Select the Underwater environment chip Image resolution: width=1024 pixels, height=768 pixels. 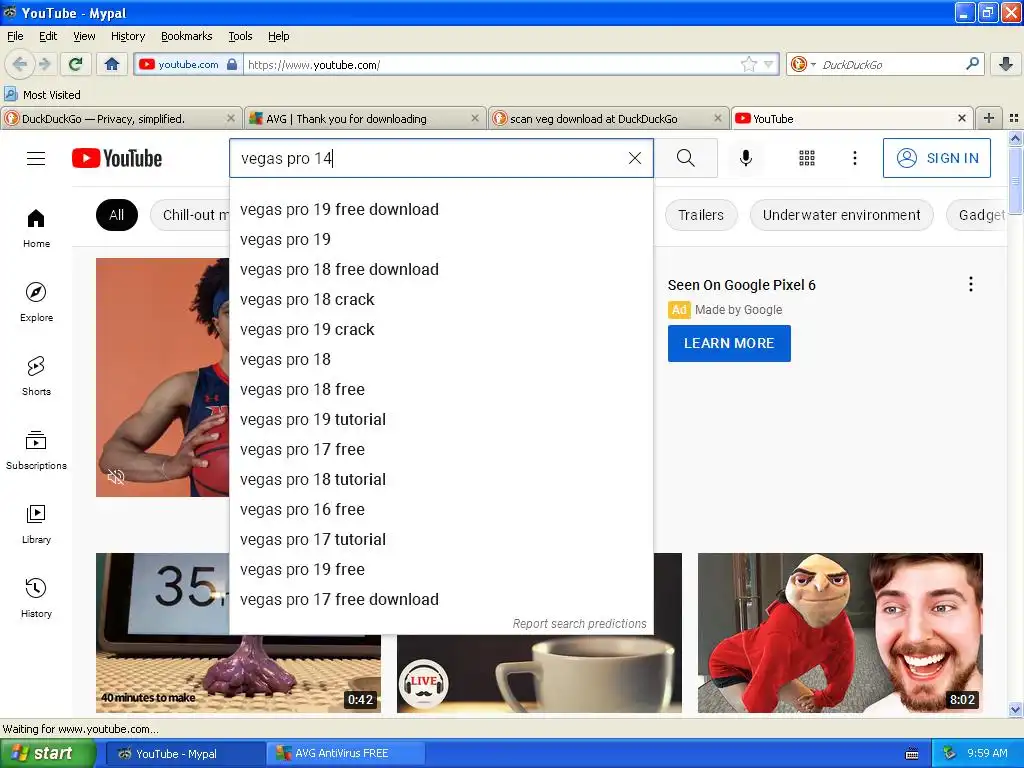[x=841, y=215]
